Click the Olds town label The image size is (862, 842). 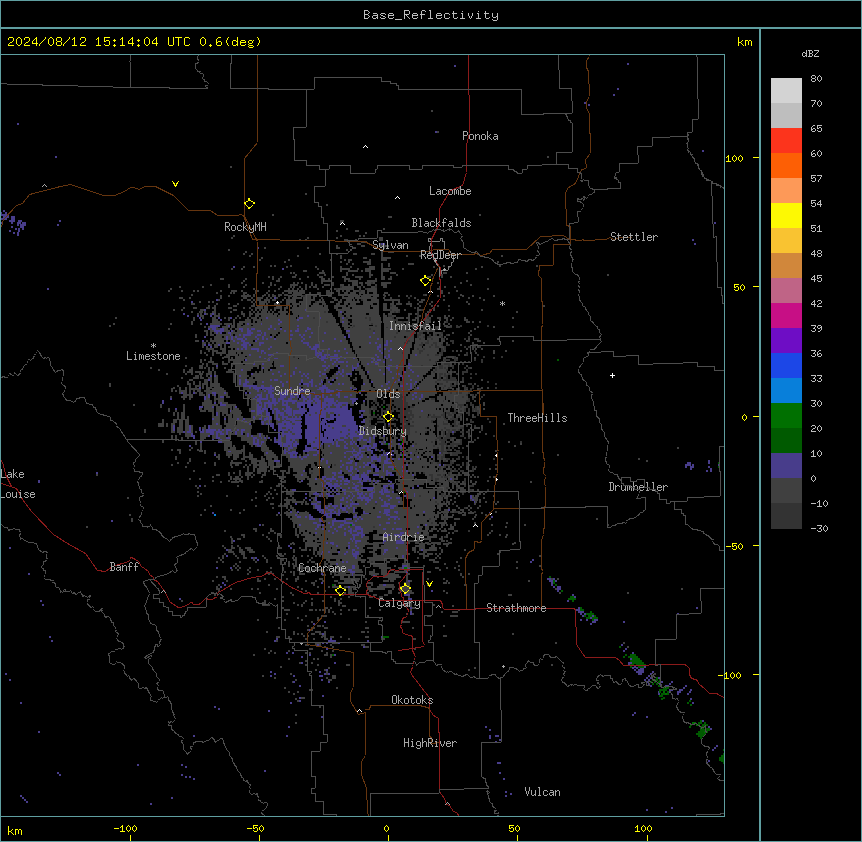[388, 394]
